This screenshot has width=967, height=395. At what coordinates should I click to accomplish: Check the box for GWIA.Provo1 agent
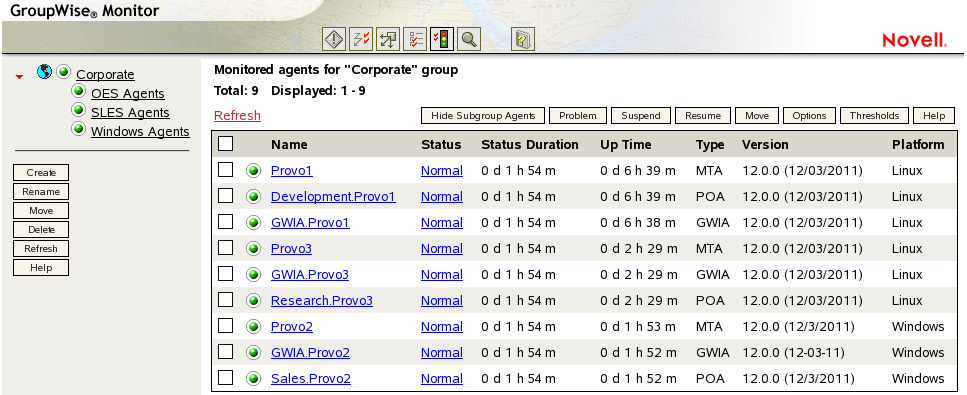point(226,221)
